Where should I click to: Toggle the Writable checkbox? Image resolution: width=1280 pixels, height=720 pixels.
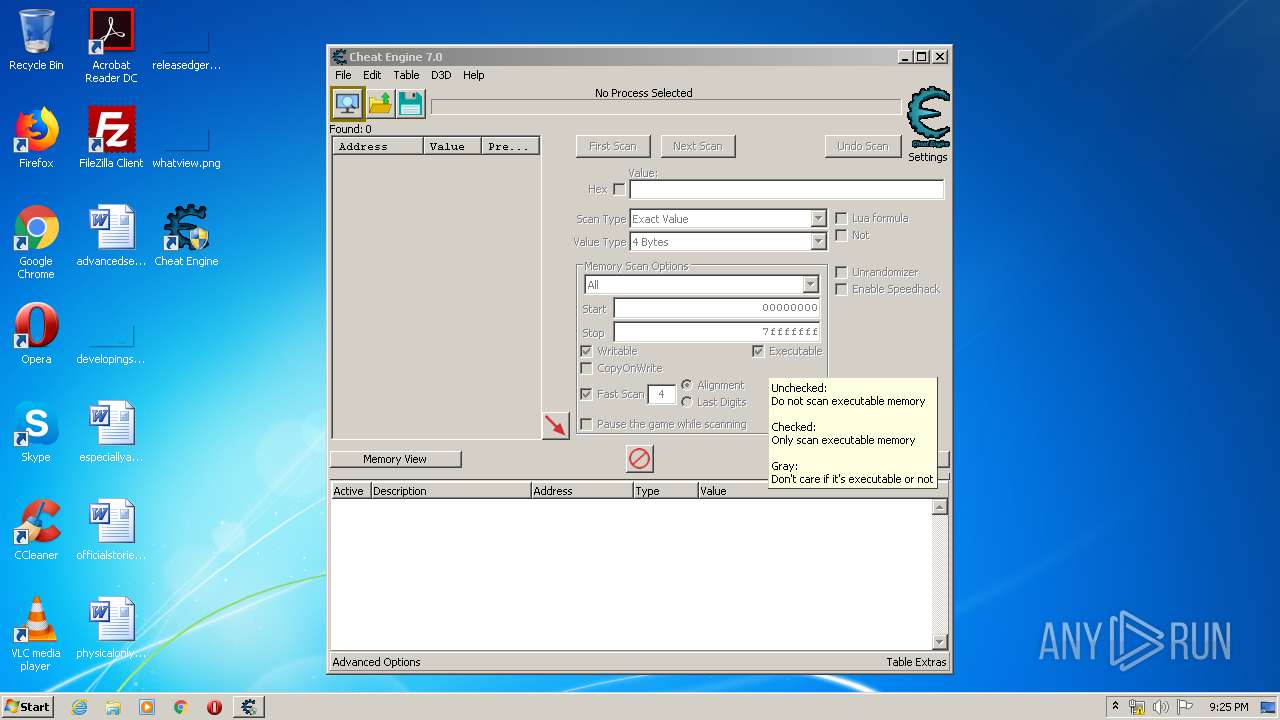tap(586, 351)
